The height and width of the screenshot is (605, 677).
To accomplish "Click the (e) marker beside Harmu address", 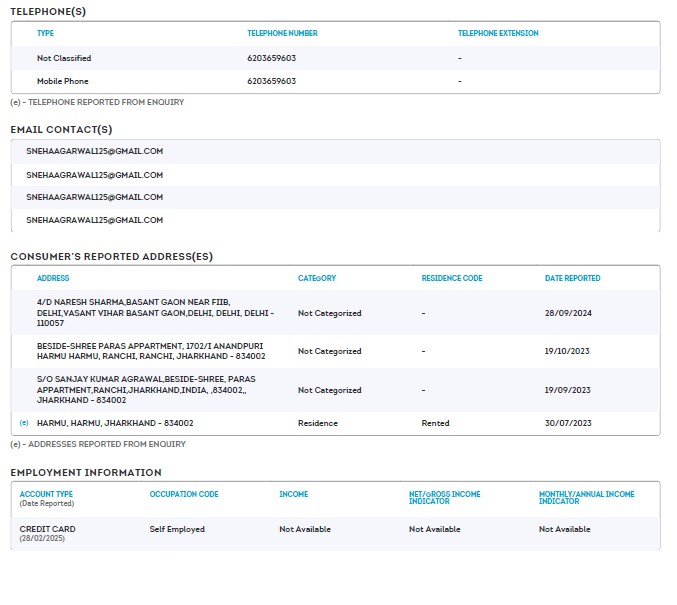I will click(x=24, y=423).
